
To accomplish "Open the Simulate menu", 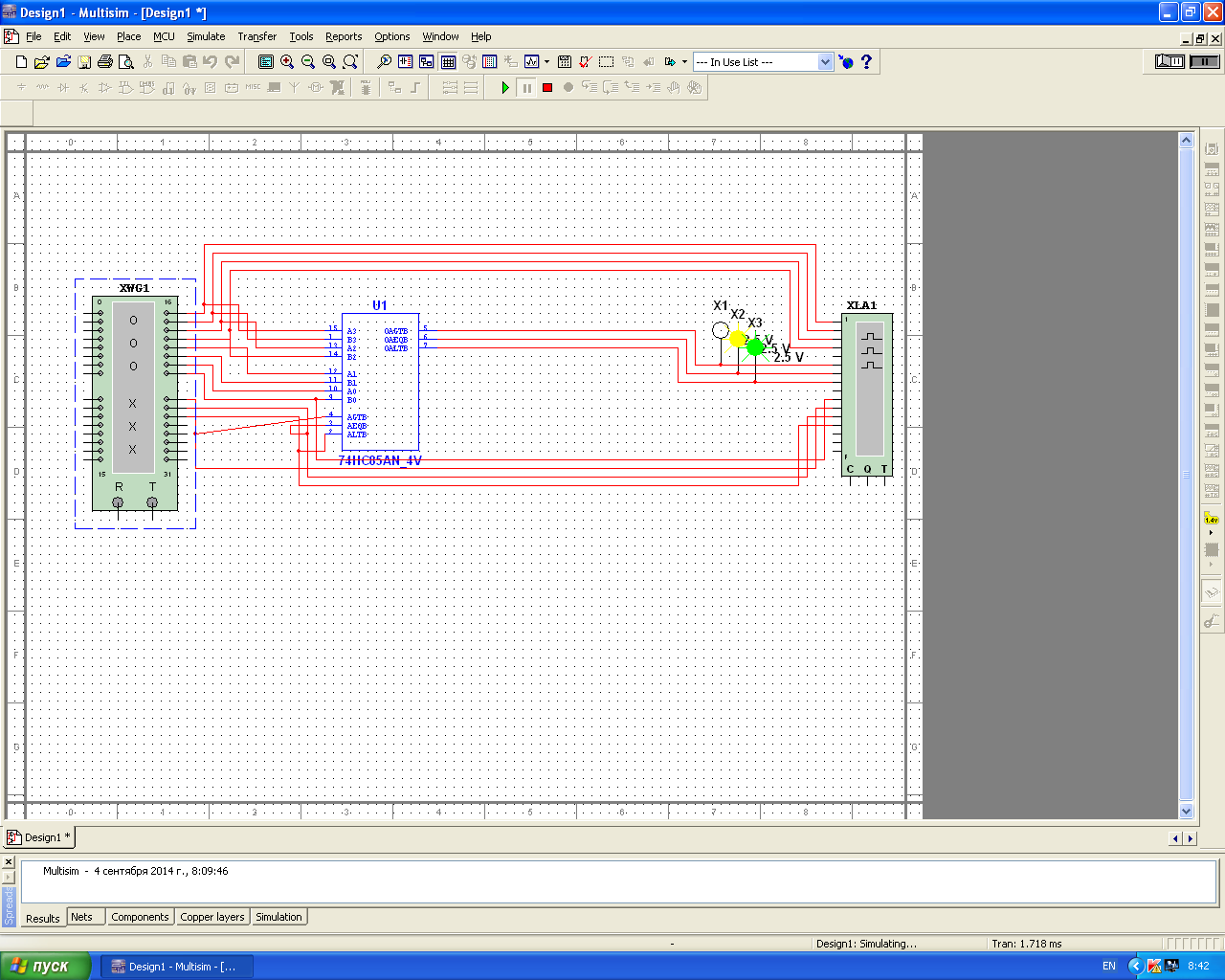I will coord(206,36).
